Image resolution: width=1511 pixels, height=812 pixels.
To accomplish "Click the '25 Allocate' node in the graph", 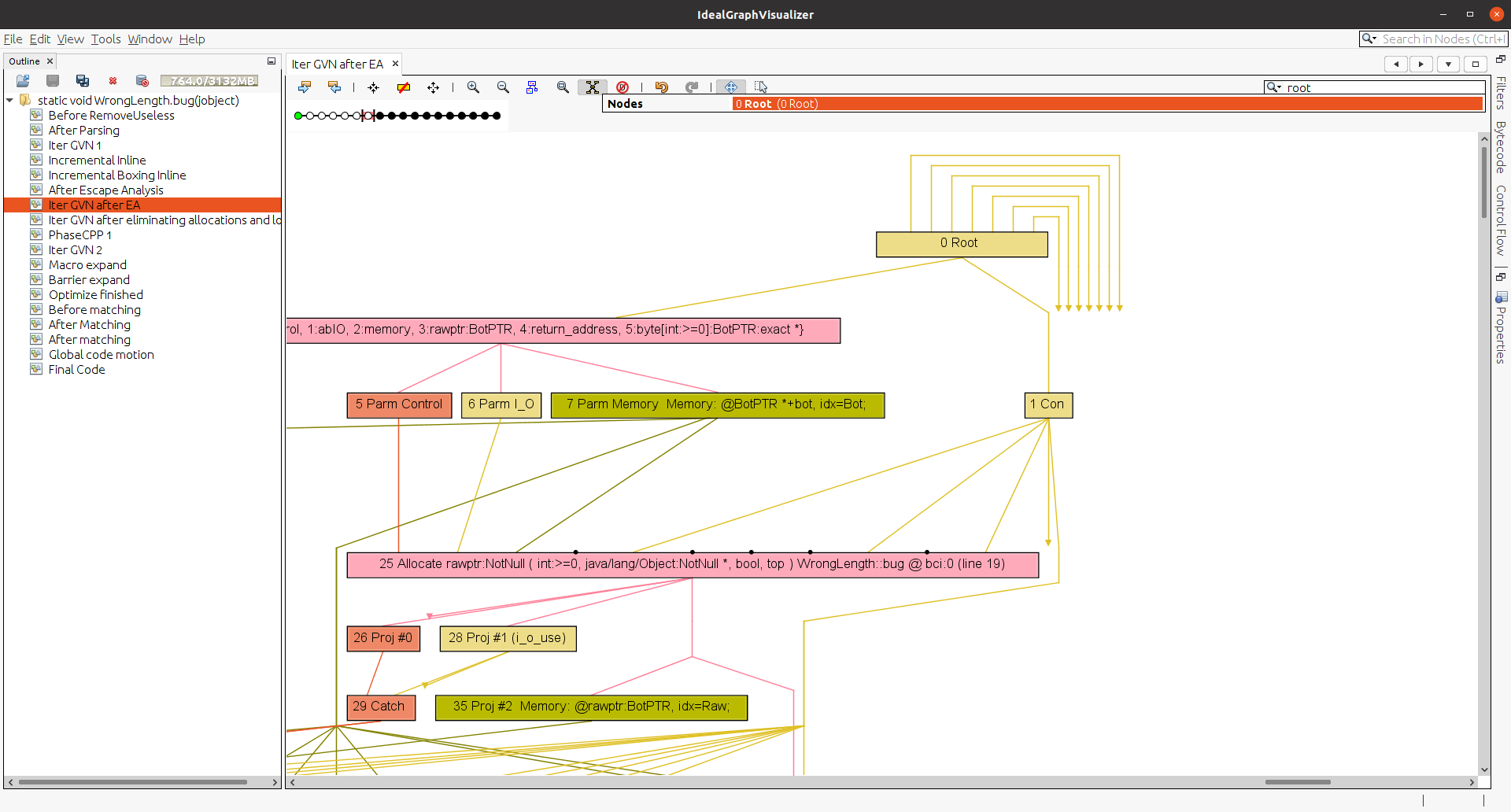I will point(692,564).
